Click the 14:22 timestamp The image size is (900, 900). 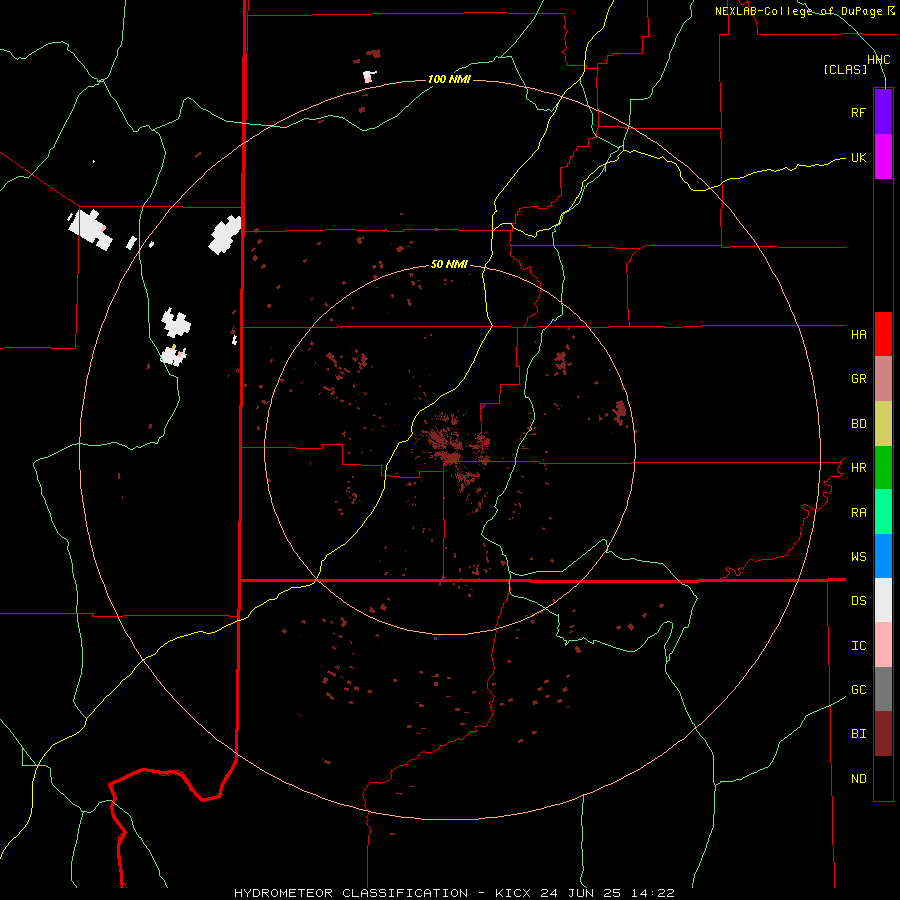[x=652, y=893]
